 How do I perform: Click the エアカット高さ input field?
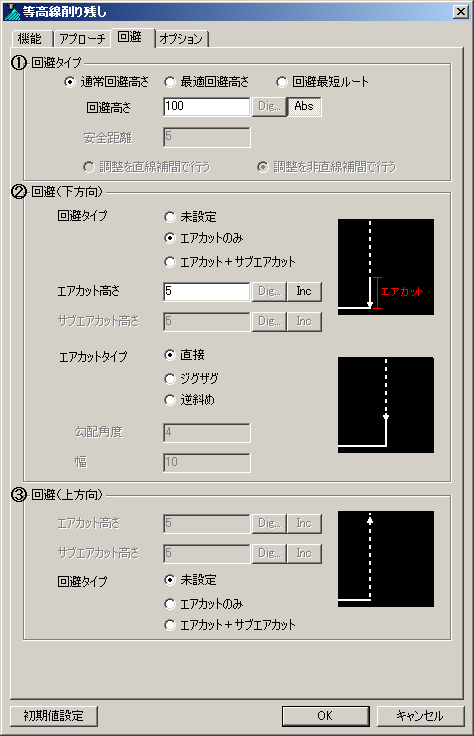pyautogui.click(x=206, y=291)
